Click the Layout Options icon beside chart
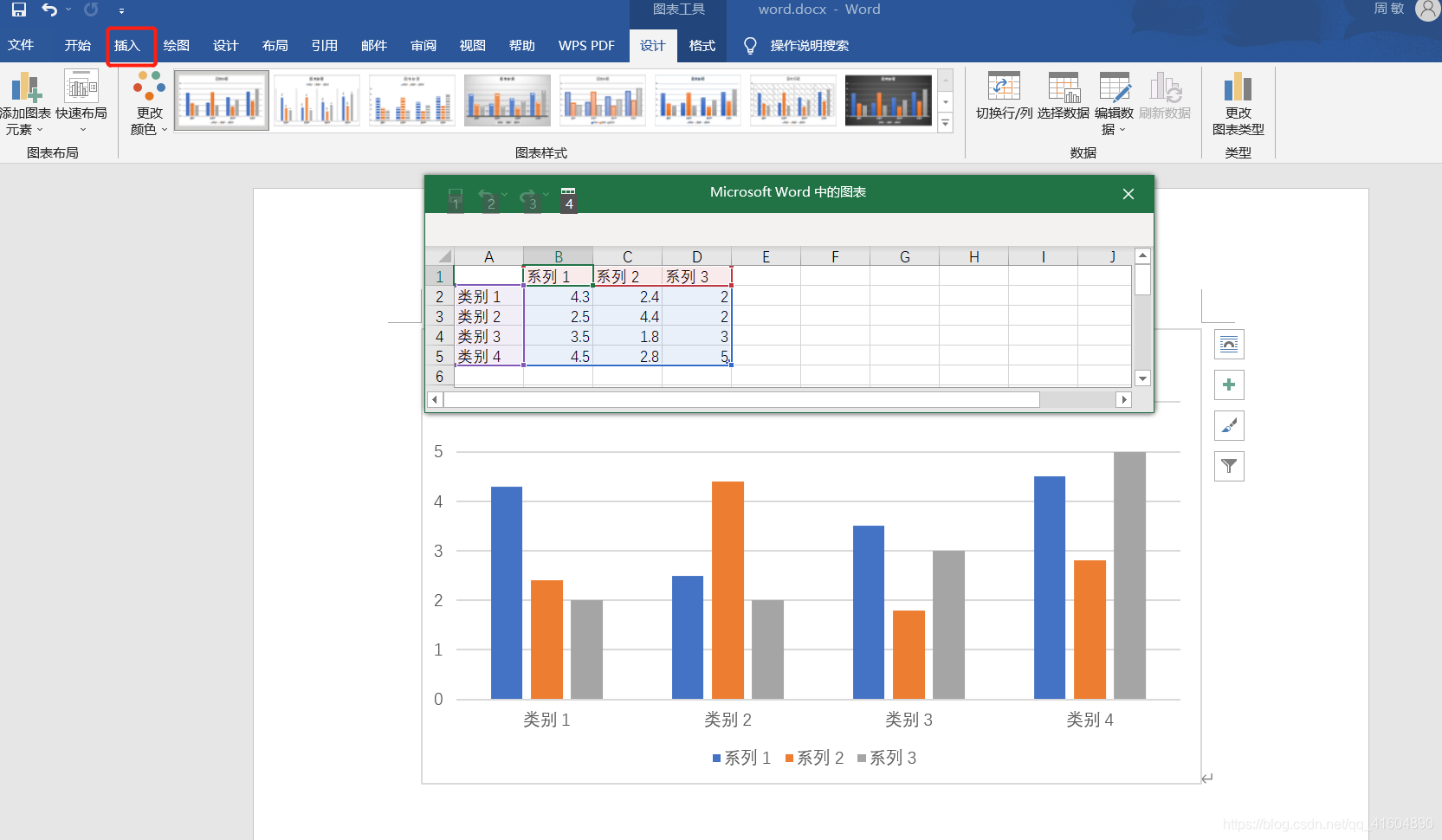 (1229, 345)
